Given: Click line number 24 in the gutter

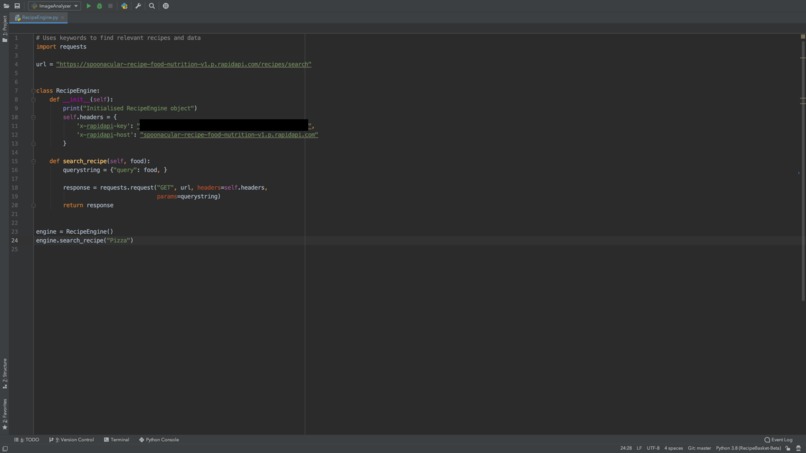Looking at the screenshot, I should click(15, 240).
